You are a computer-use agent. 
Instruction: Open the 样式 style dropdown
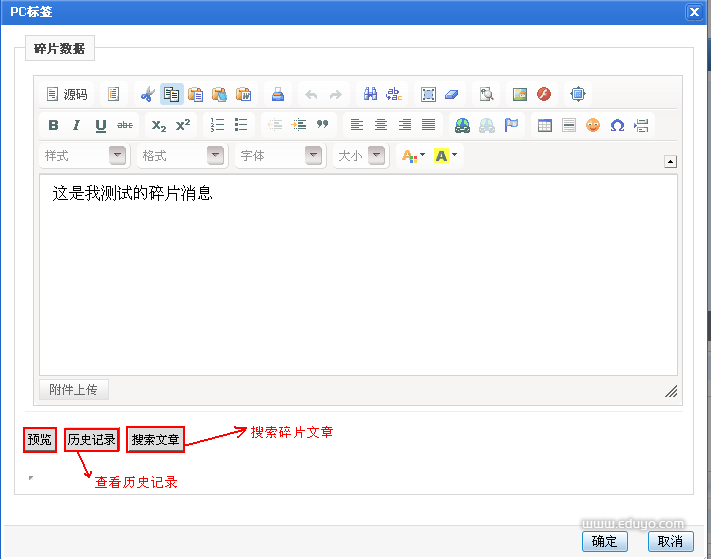coord(85,156)
